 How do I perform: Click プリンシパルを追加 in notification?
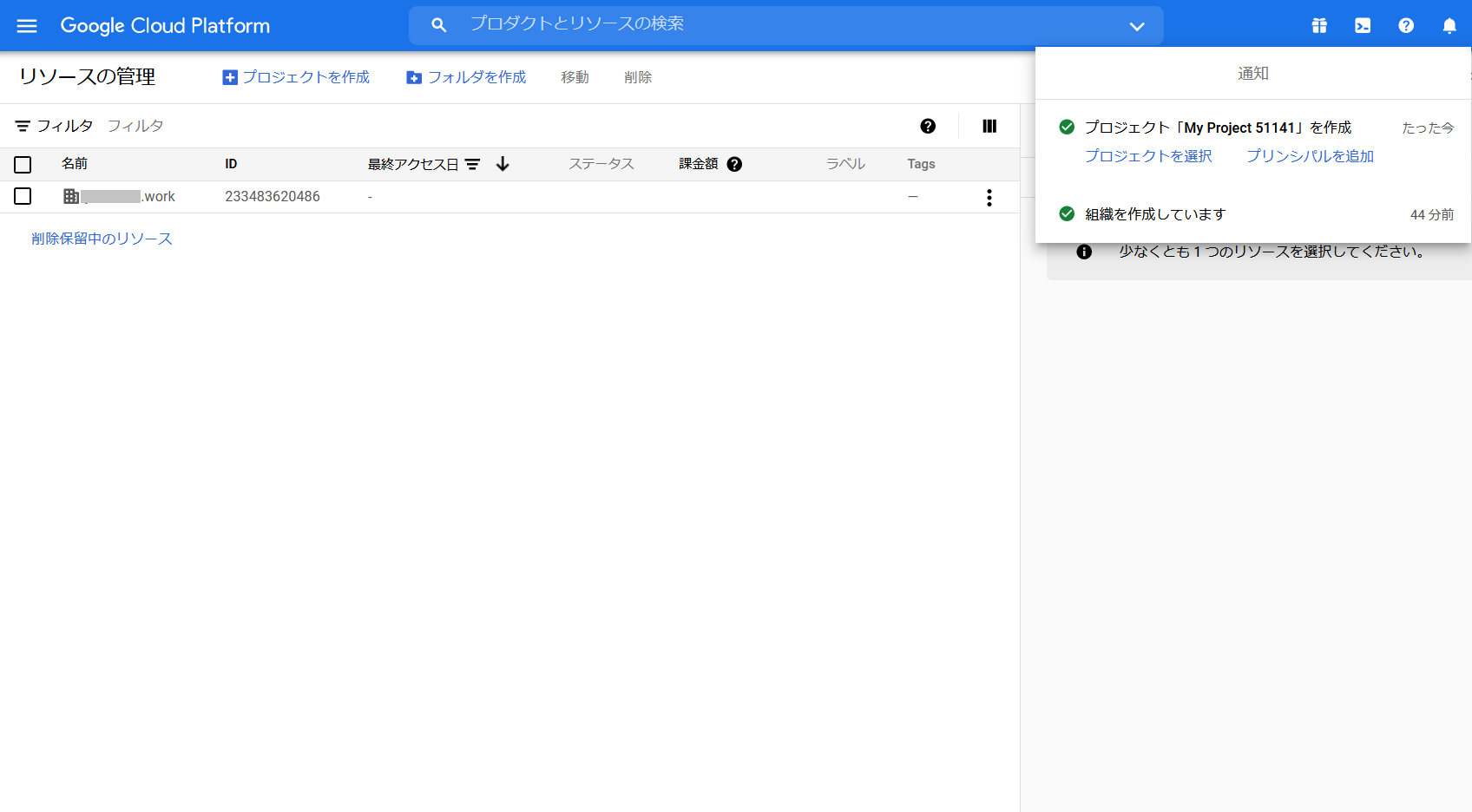[1311, 156]
